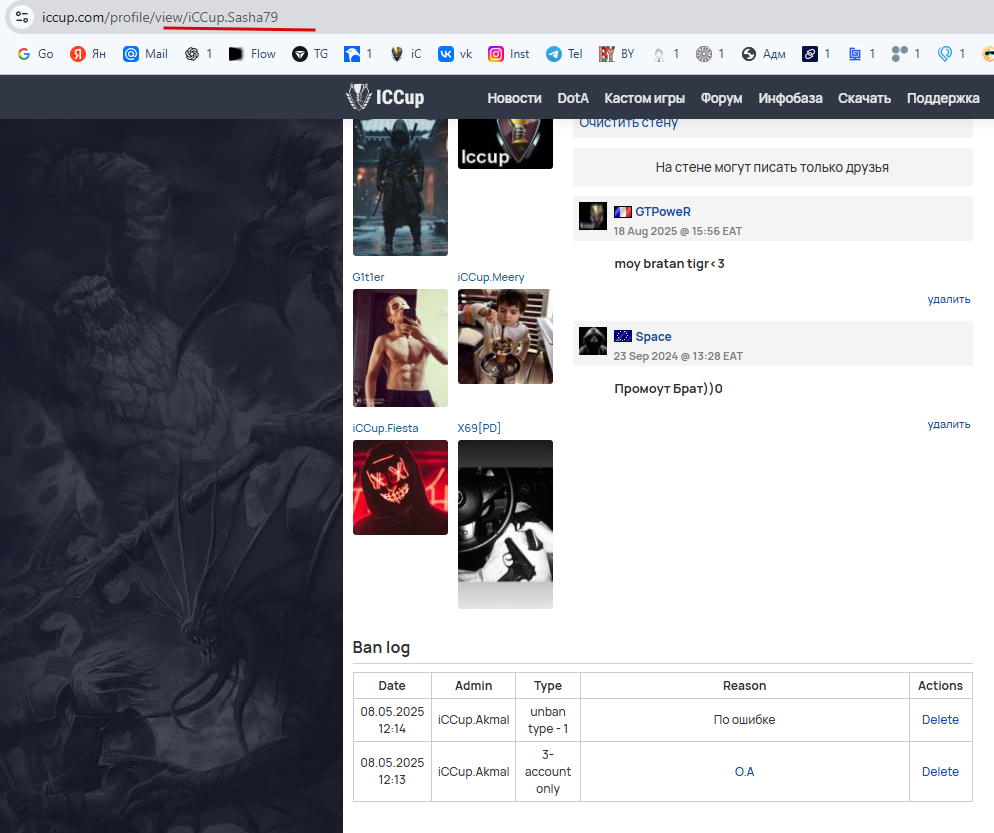Open friend iCCup.Meery profile link
The width and height of the screenshot is (994, 833).
pyautogui.click(x=491, y=277)
